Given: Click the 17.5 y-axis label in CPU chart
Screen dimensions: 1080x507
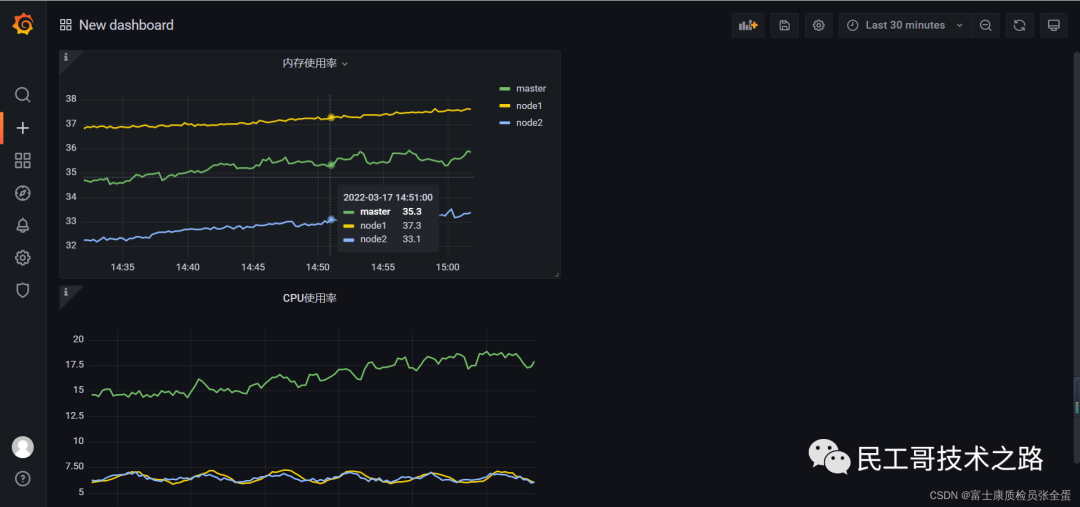Looking at the screenshot, I should click(75, 364).
